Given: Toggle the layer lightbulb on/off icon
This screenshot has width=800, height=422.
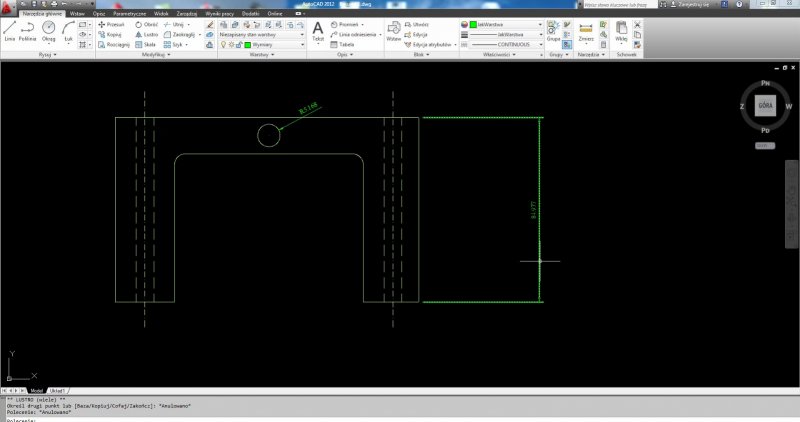Looking at the screenshot, I should click(223, 45).
